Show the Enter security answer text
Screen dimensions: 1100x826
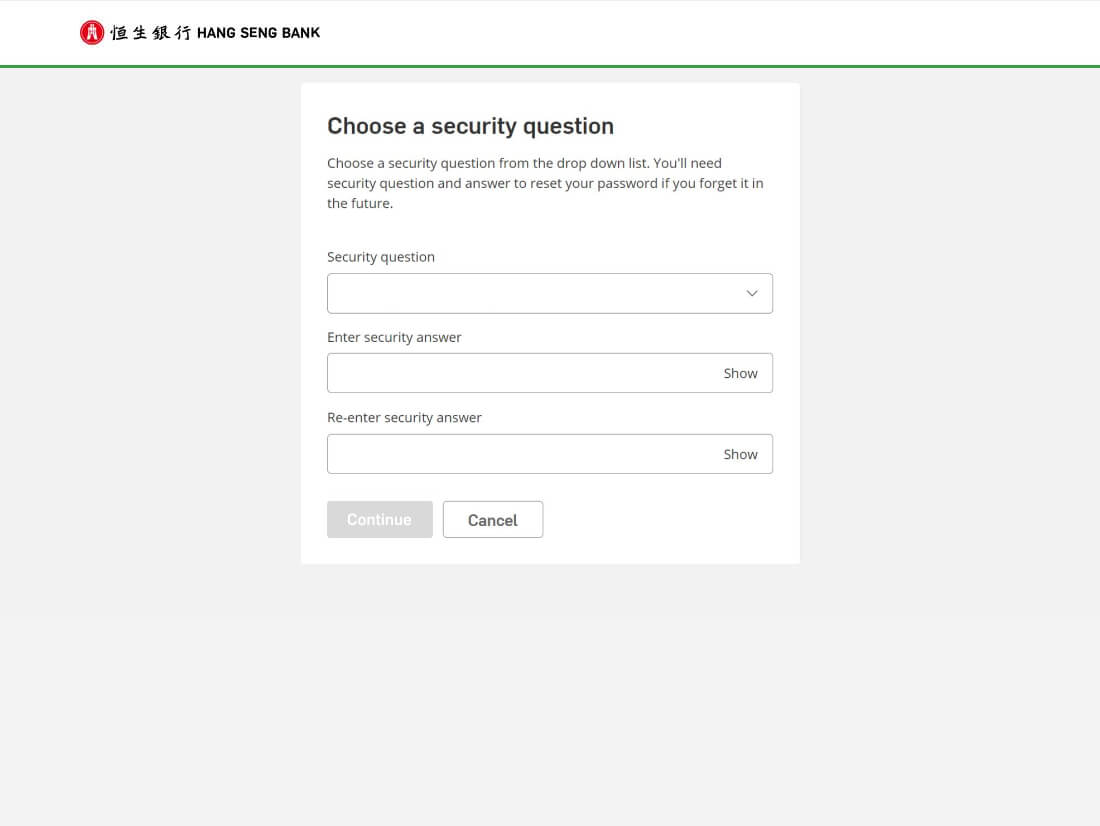740,373
